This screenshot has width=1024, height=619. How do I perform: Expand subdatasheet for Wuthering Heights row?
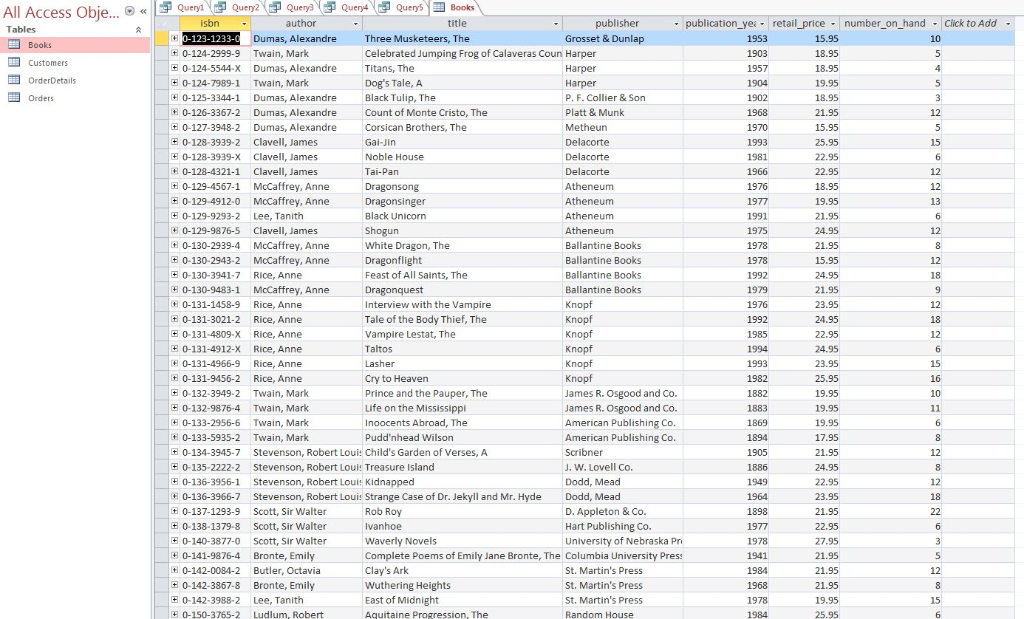click(x=174, y=585)
